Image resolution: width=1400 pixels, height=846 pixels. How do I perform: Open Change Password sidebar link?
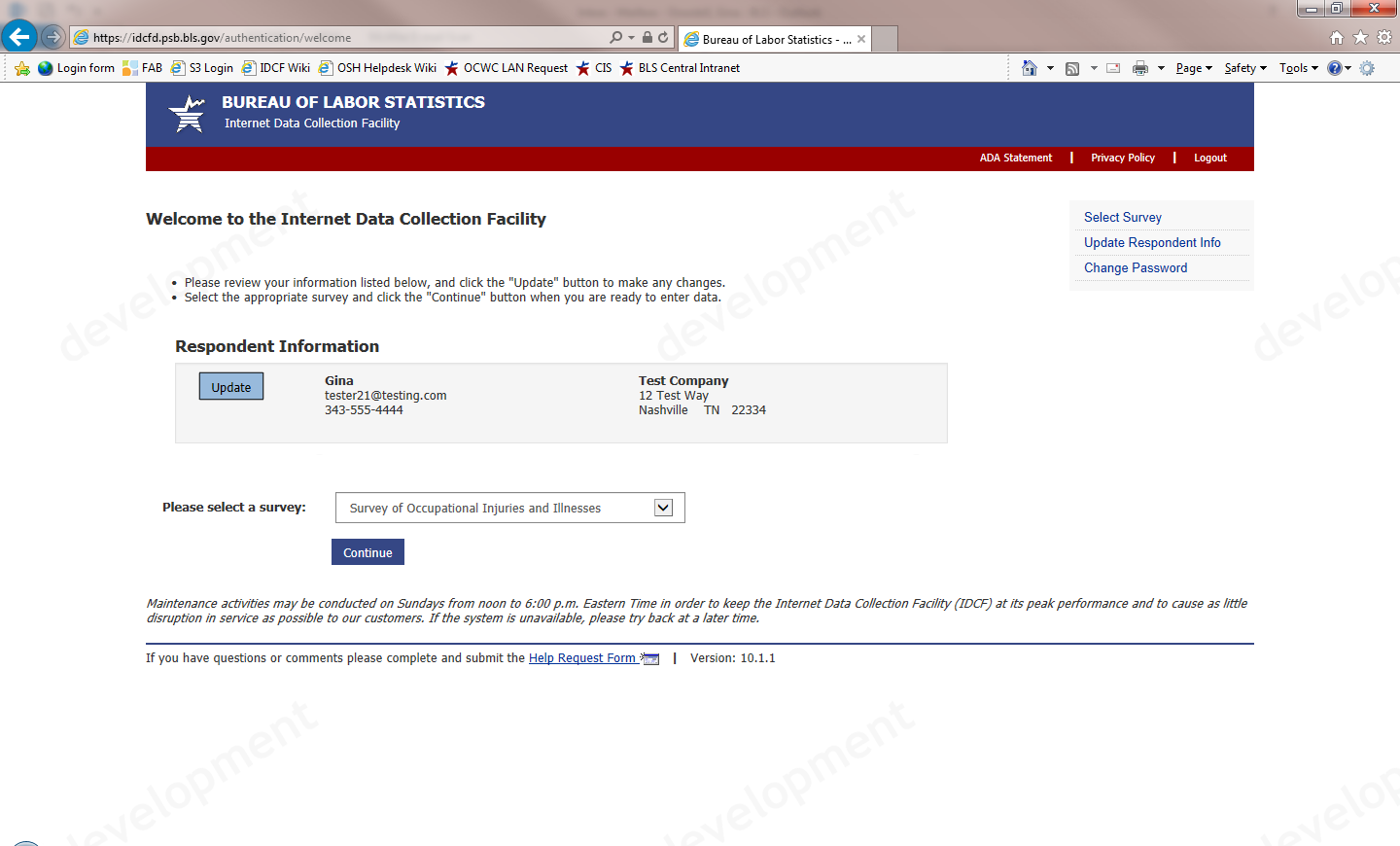[x=1136, y=267]
